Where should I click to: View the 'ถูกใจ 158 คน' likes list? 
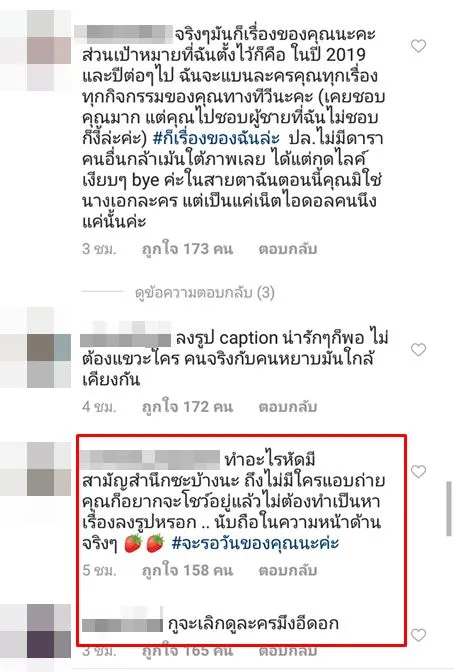187,570
